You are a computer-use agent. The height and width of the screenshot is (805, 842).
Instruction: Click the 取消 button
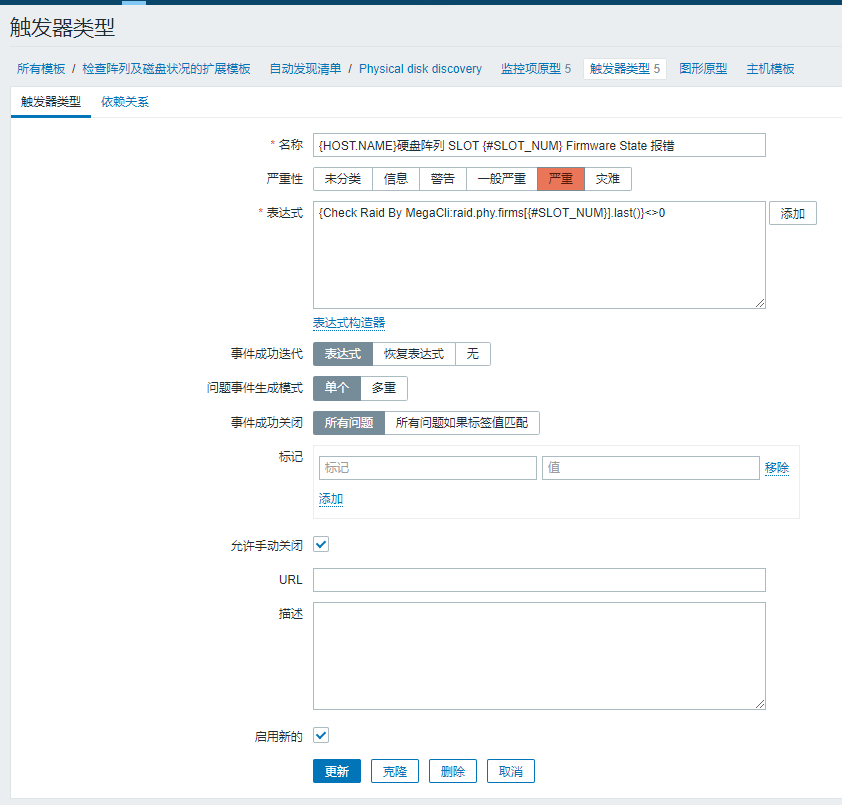(511, 771)
